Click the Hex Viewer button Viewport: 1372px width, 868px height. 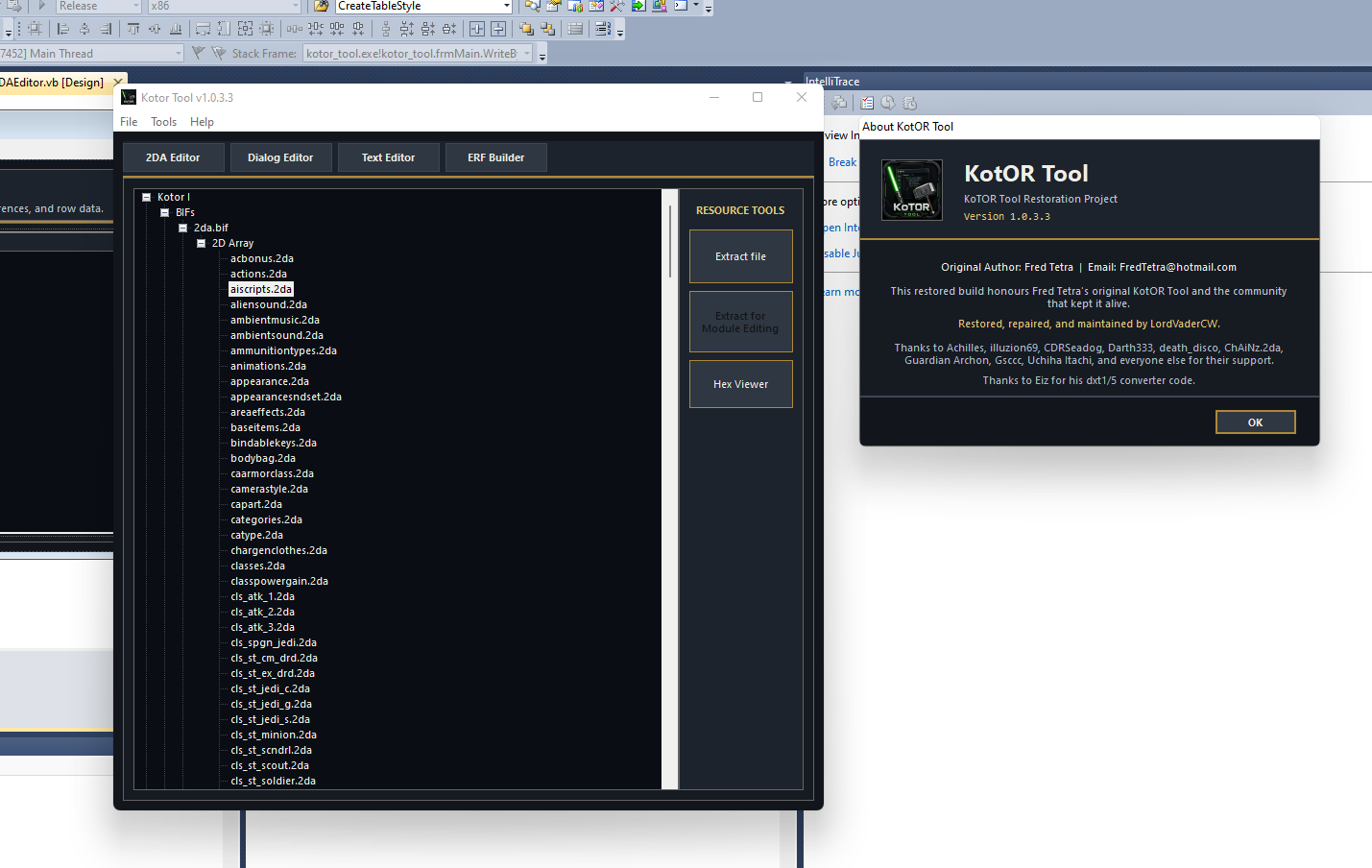pyautogui.click(x=740, y=384)
